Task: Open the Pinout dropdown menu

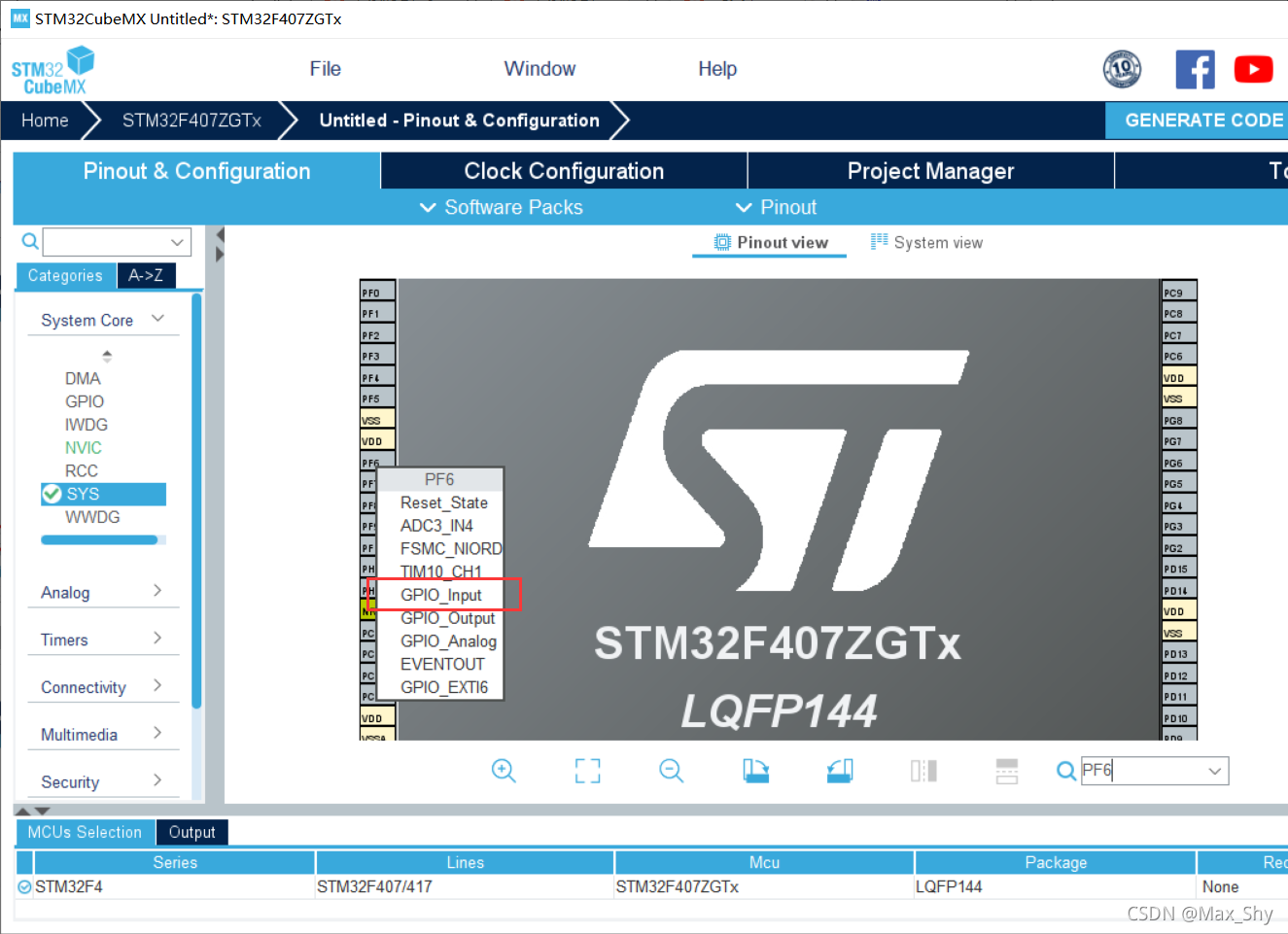Action: pyautogui.click(x=777, y=207)
